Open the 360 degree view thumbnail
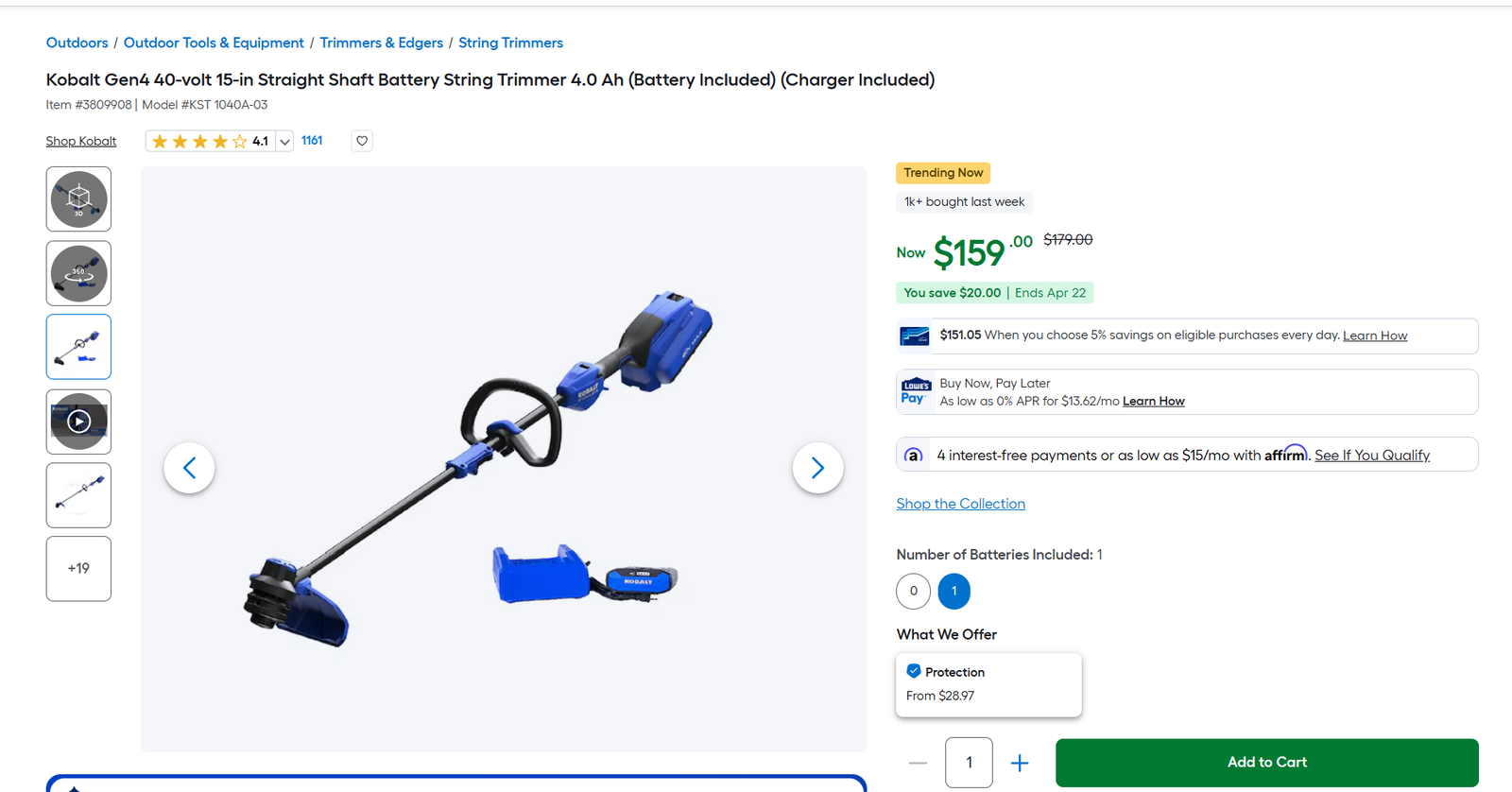The height and width of the screenshot is (792, 1512). click(78, 273)
